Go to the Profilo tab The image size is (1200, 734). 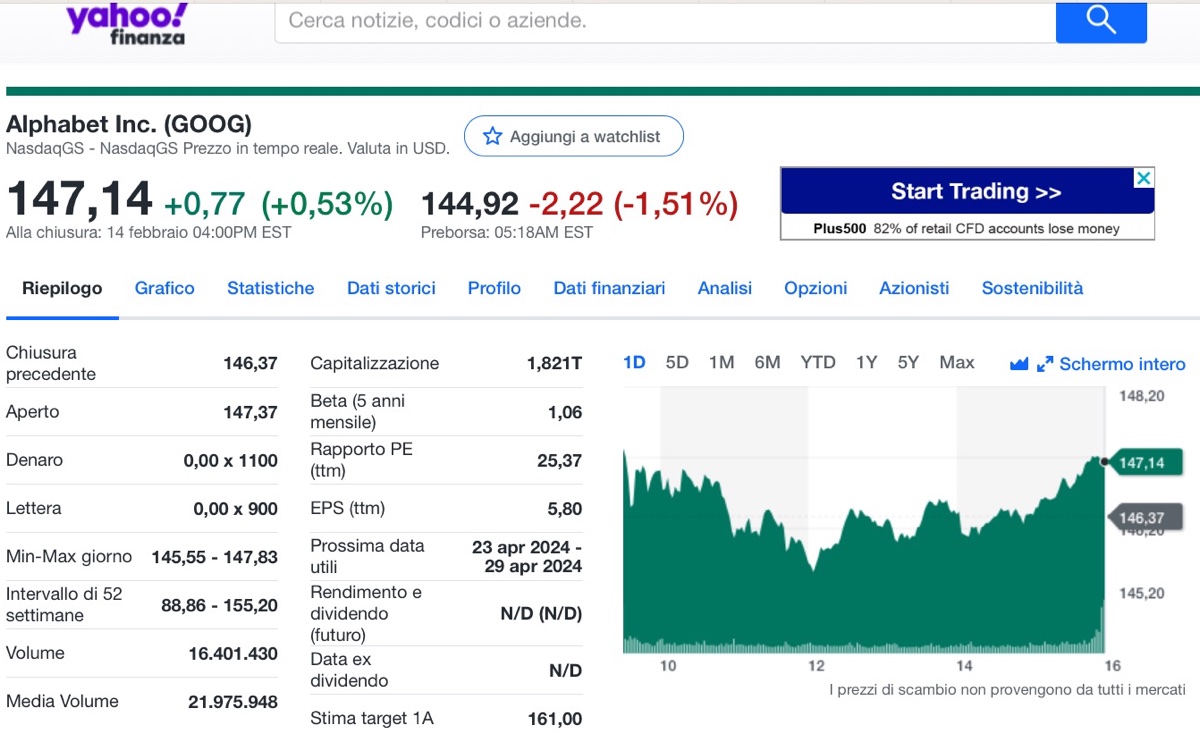[494, 288]
